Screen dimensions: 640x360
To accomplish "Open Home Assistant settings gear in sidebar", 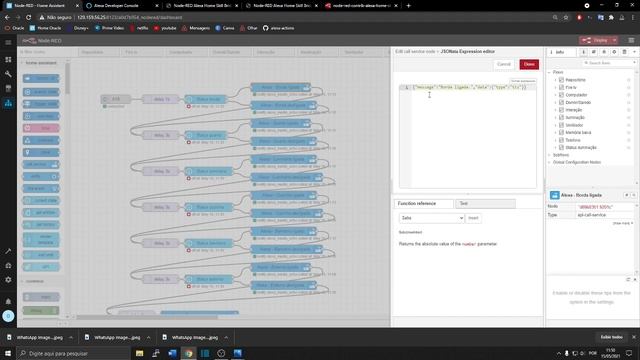I will point(8,280).
